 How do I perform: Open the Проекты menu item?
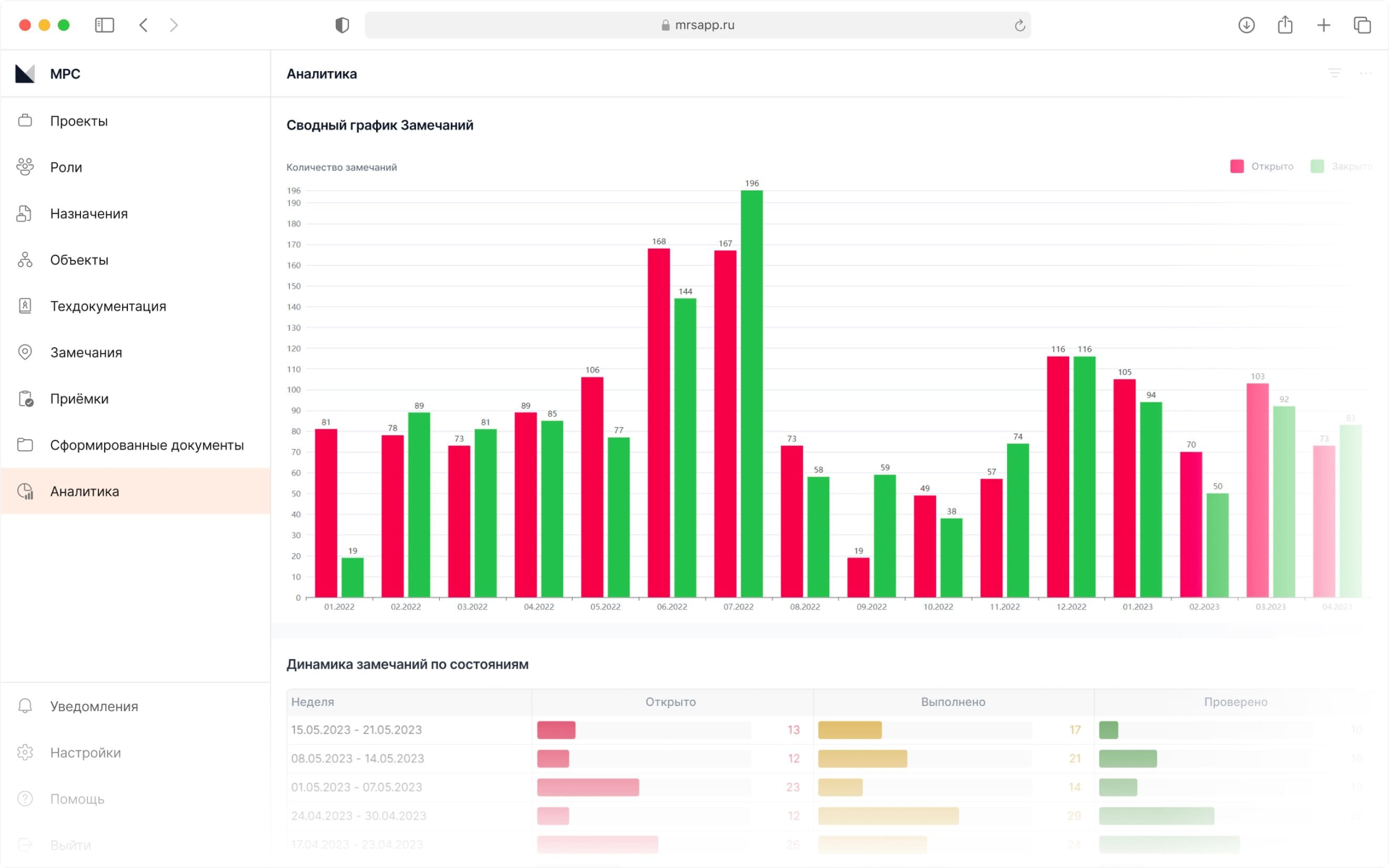tap(135, 120)
